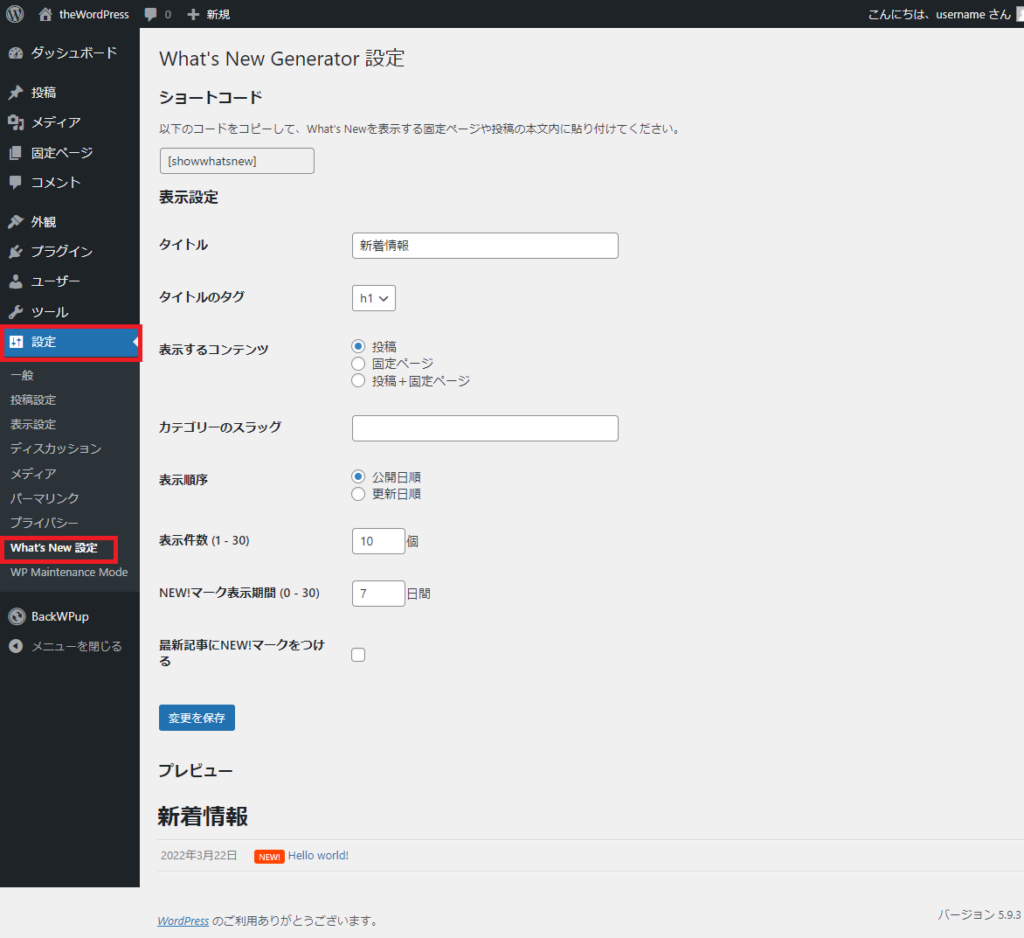Click 新規 in the admin bar

click(x=218, y=14)
